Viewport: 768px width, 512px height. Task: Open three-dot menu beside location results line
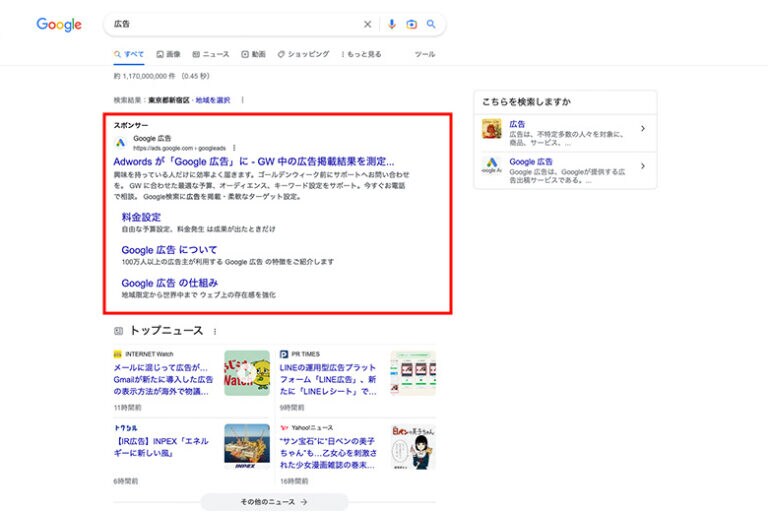(242, 100)
